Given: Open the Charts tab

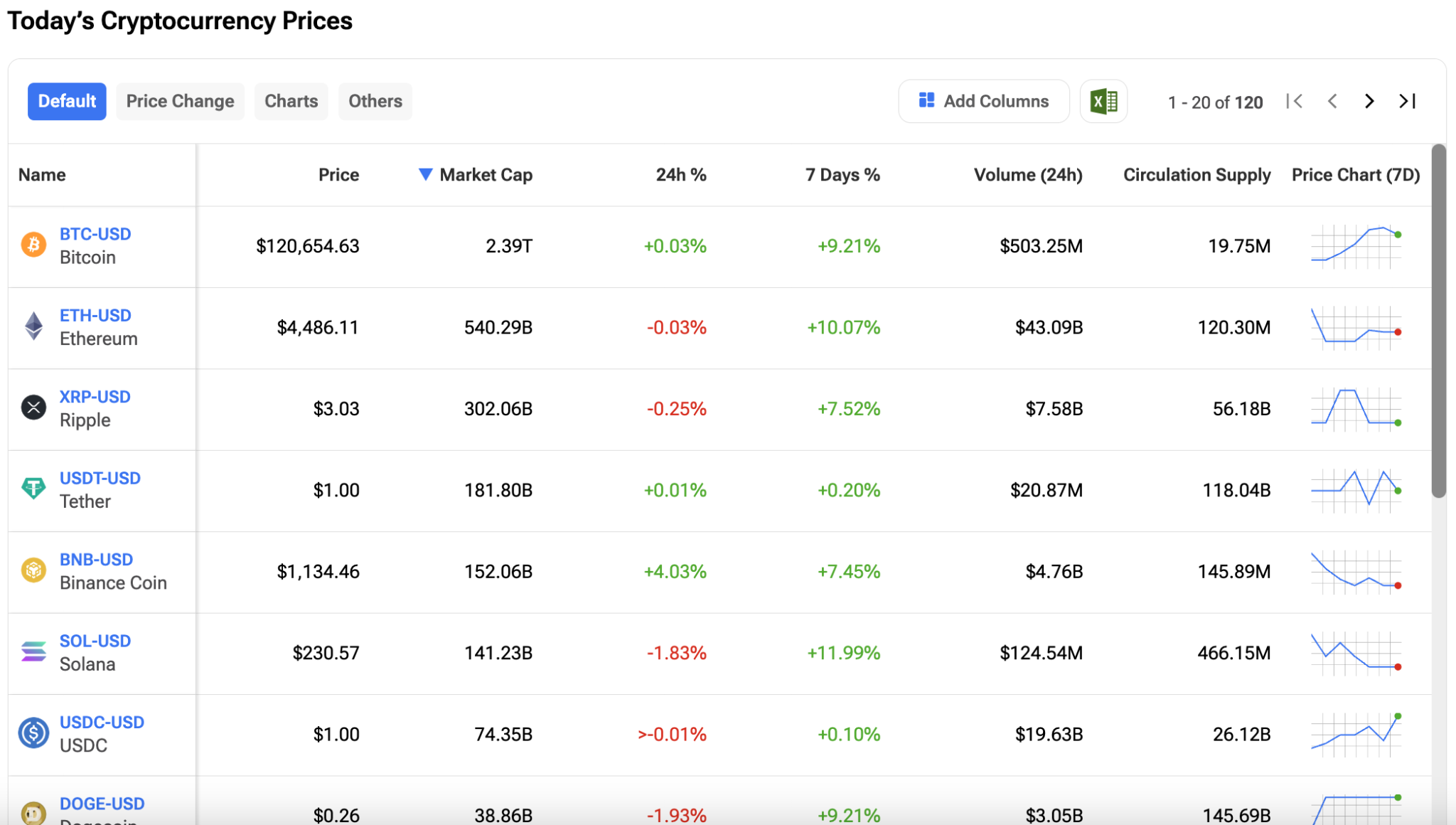Looking at the screenshot, I should pyautogui.click(x=291, y=102).
